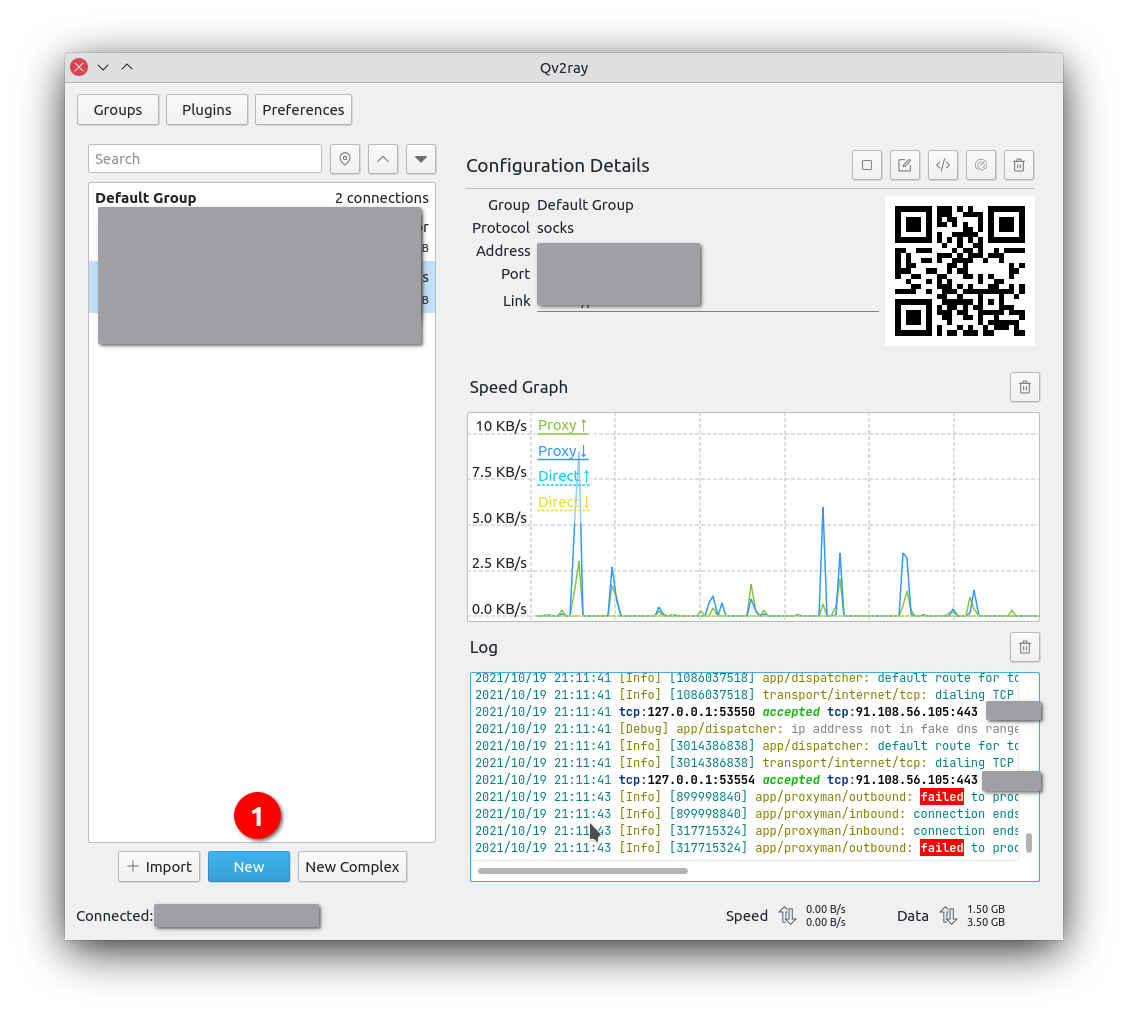1128x1017 pixels.
Task: Click the New button
Action: [x=249, y=867]
